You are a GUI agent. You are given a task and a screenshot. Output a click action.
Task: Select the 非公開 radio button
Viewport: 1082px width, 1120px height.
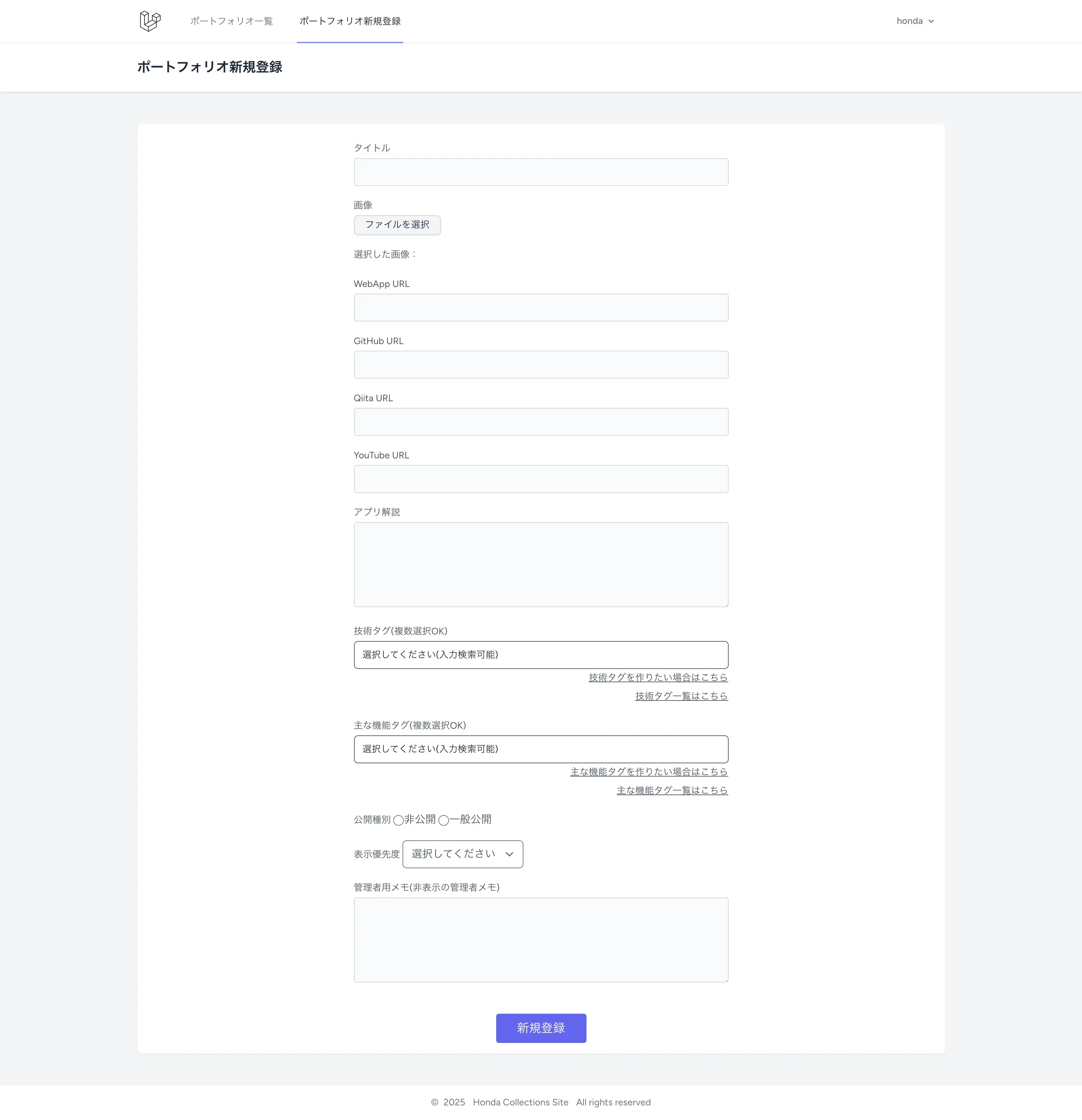point(398,820)
